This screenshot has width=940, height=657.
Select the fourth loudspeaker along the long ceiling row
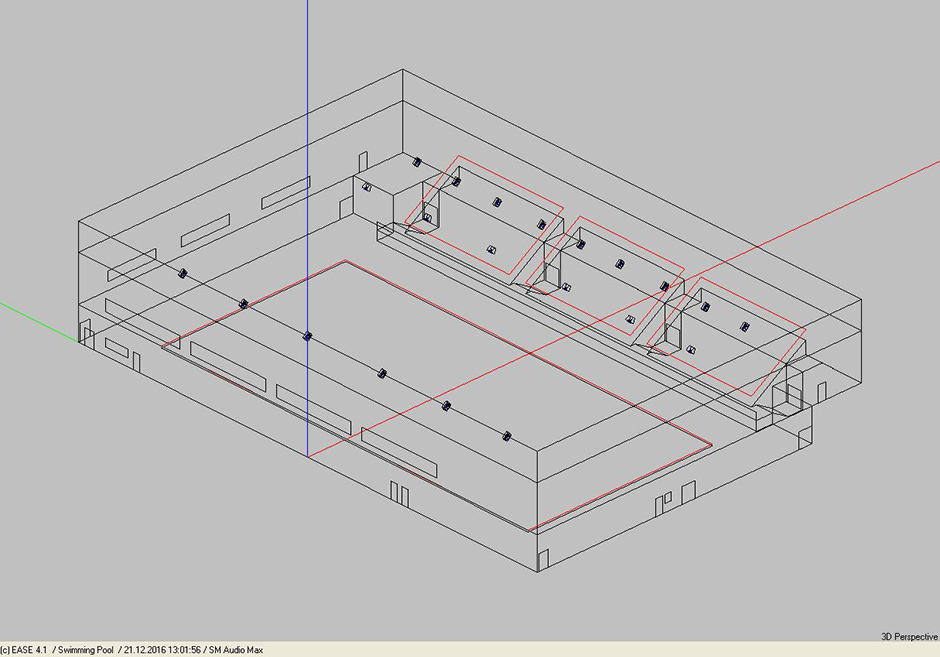pos(382,373)
